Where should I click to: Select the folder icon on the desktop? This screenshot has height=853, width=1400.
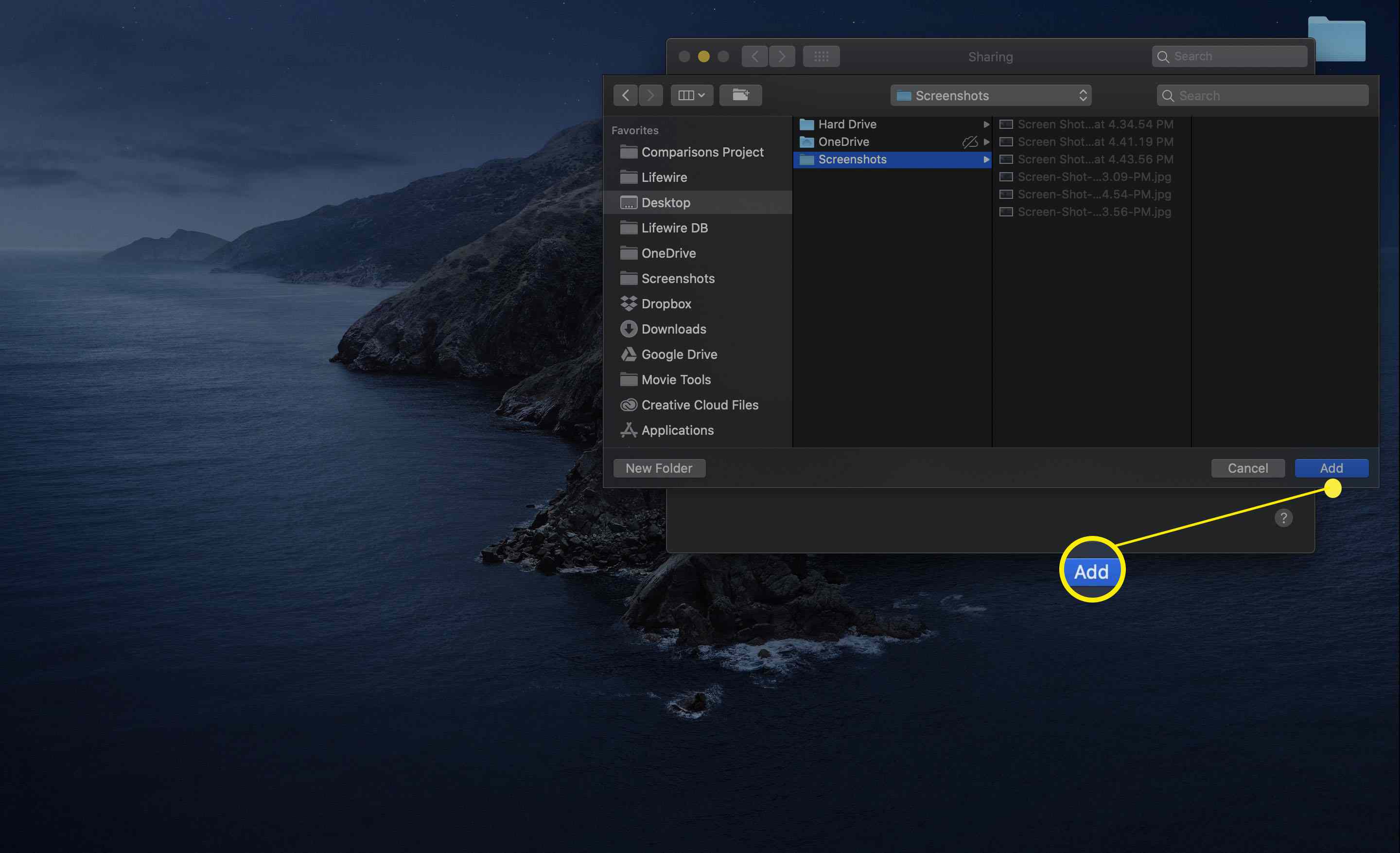(1337, 38)
